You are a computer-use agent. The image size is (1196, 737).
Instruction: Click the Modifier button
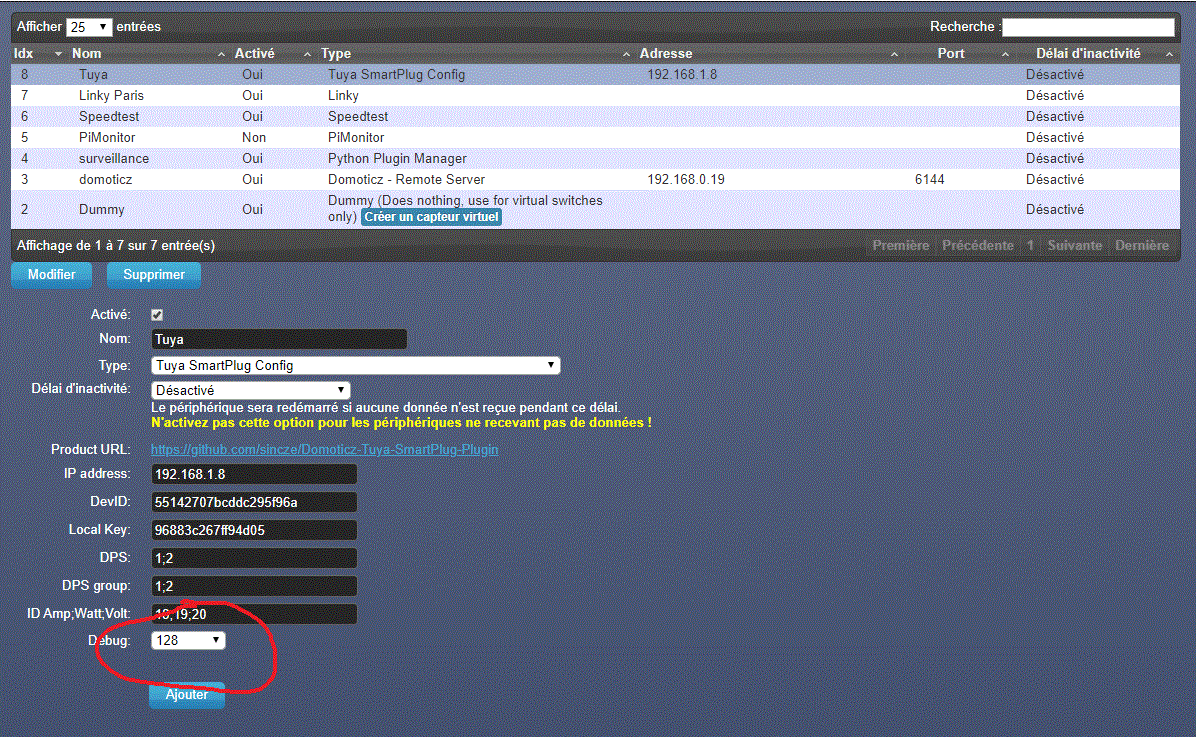(x=51, y=275)
